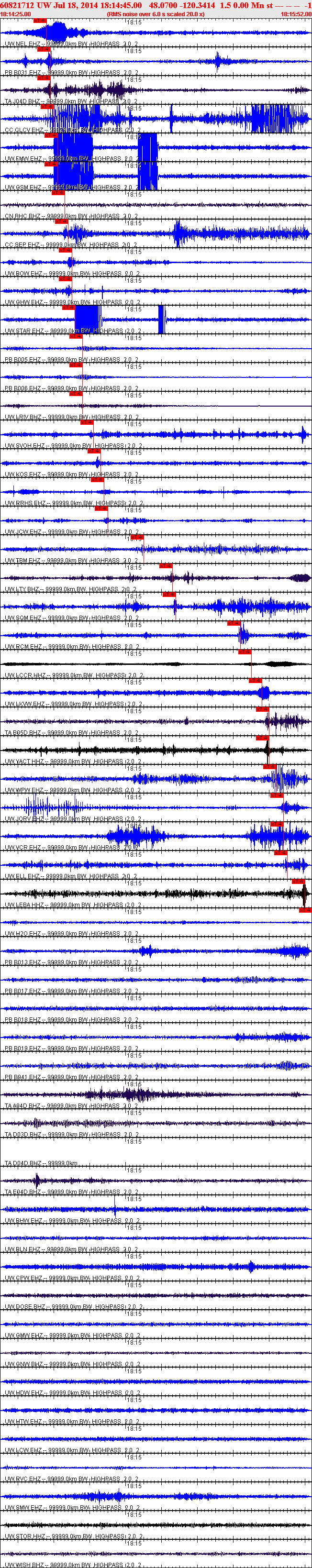The width and height of the screenshot is (312, 1568).
Task: Select the RMS noise scaling note
Action: [156, 14]
